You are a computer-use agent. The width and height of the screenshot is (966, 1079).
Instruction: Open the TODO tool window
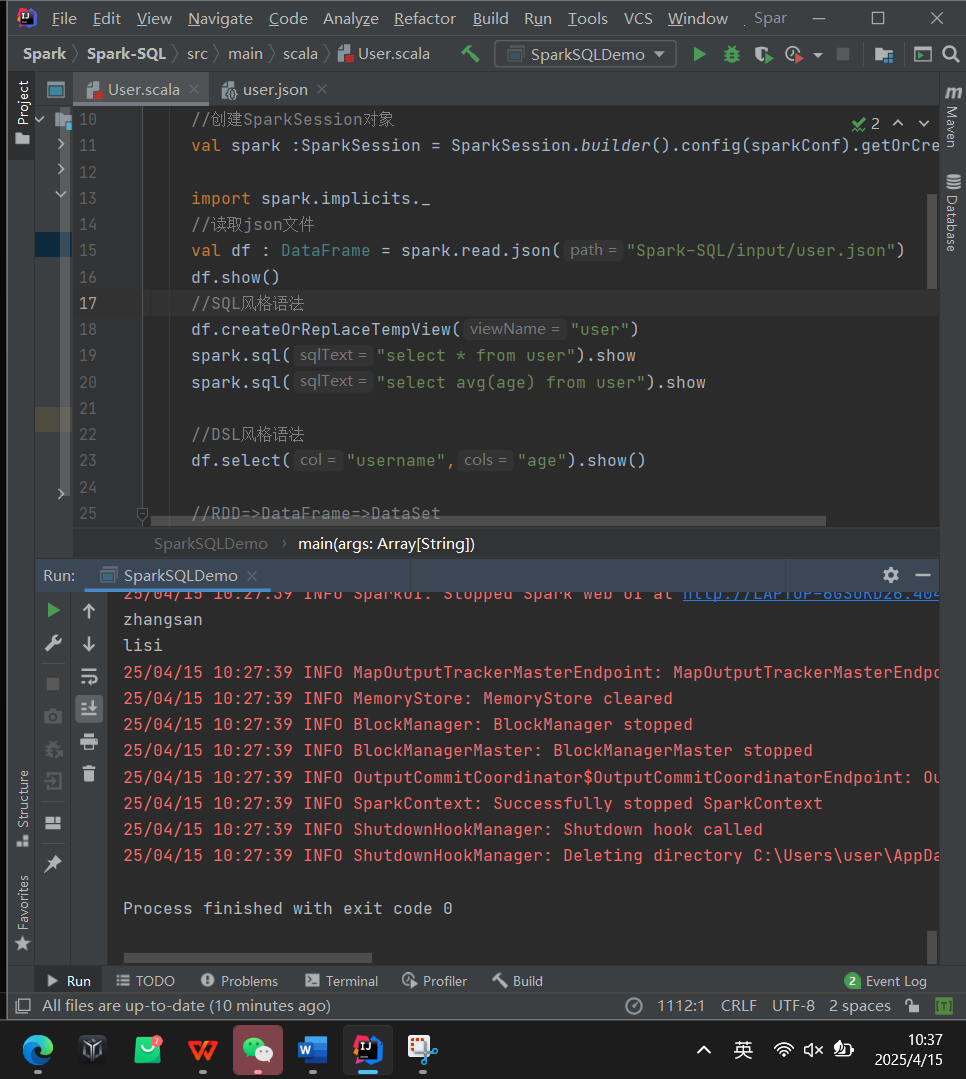(x=145, y=981)
